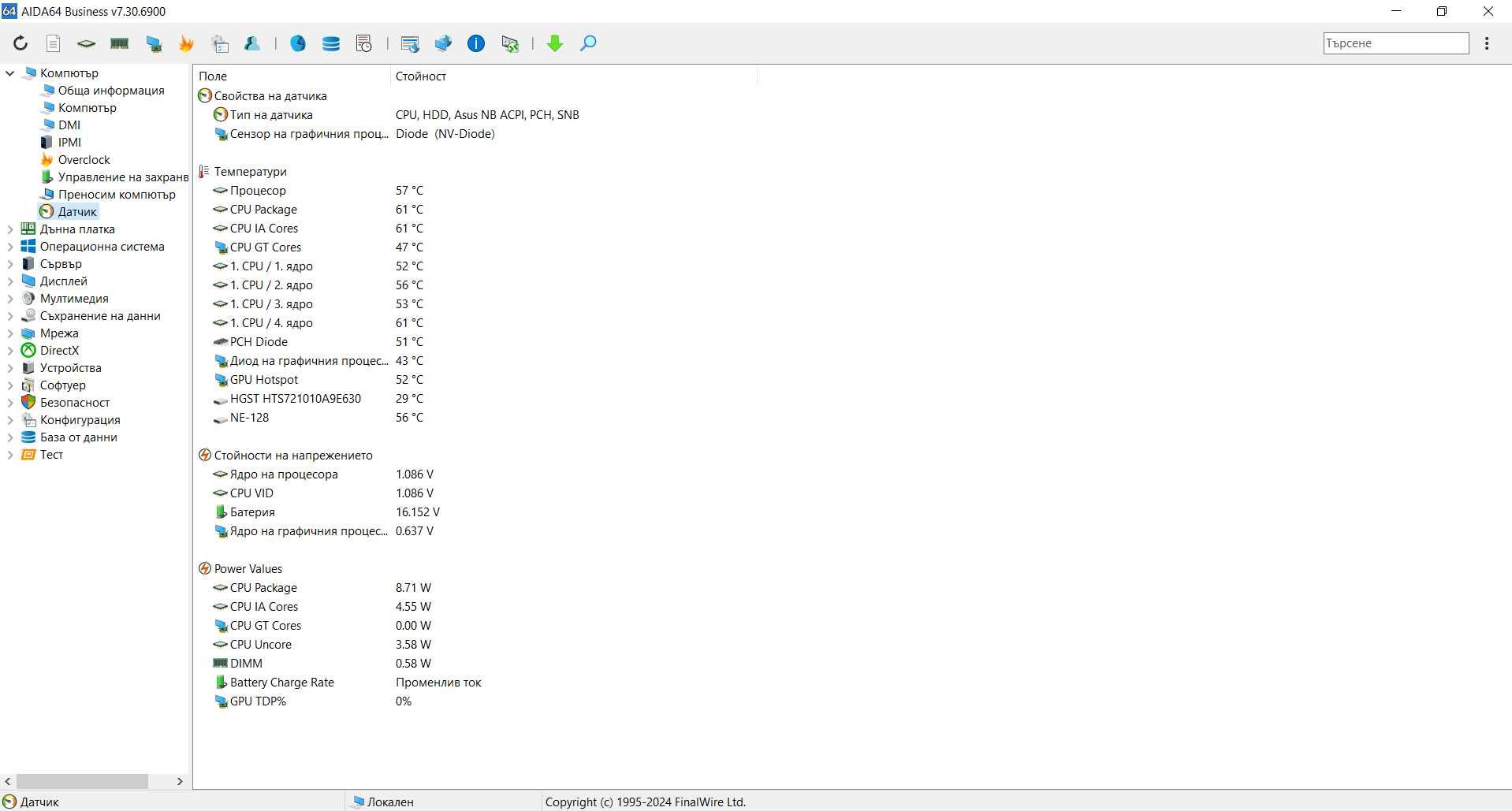The height and width of the screenshot is (811, 1512).
Task: Click the user silhouette toolbar icon
Action: (x=252, y=43)
